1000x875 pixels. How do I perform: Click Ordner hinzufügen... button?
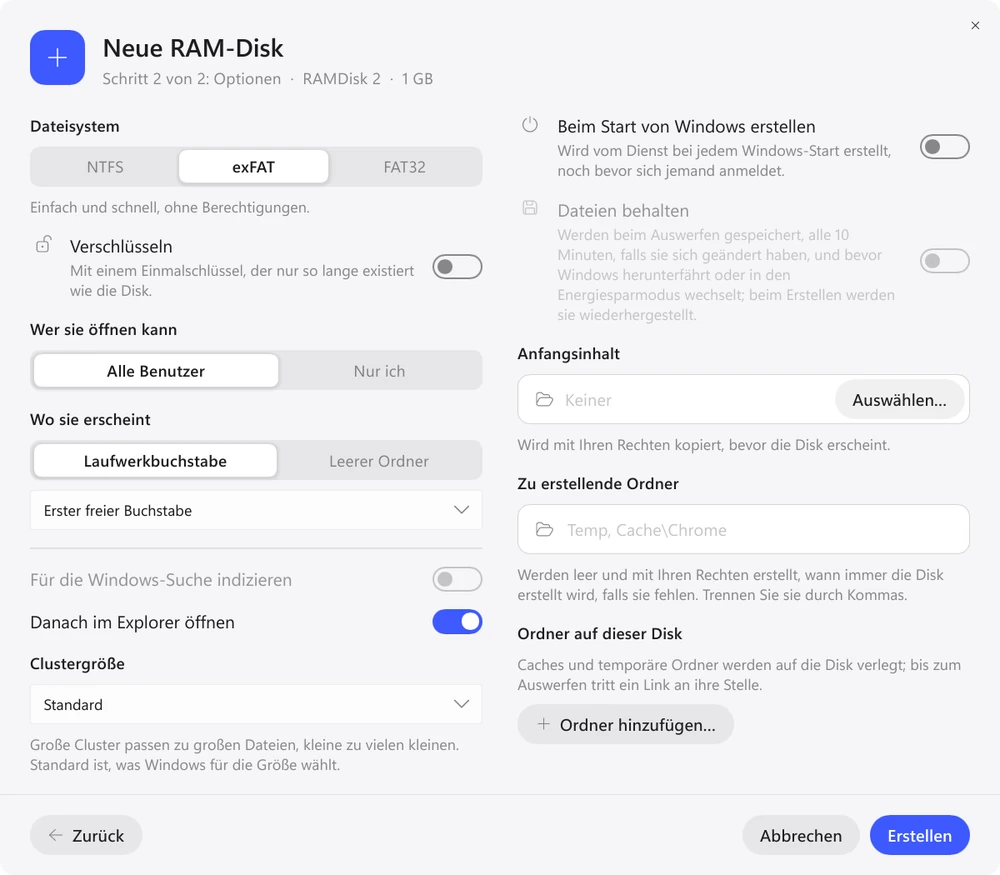click(x=626, y=724)
